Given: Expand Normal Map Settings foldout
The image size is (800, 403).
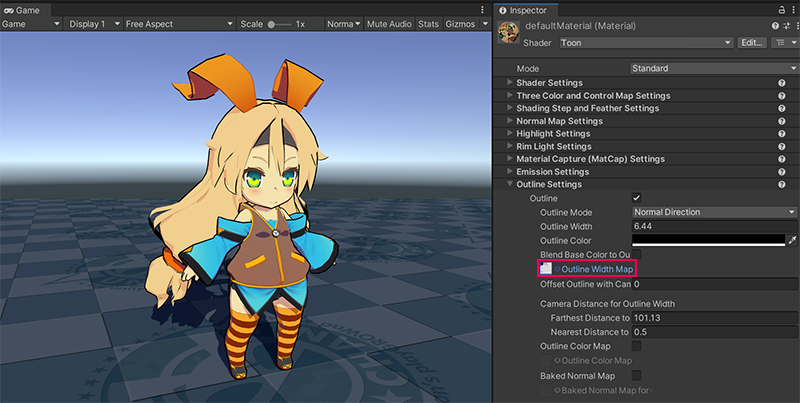Looking at the screenshot, I should click(x=509, y=120).
